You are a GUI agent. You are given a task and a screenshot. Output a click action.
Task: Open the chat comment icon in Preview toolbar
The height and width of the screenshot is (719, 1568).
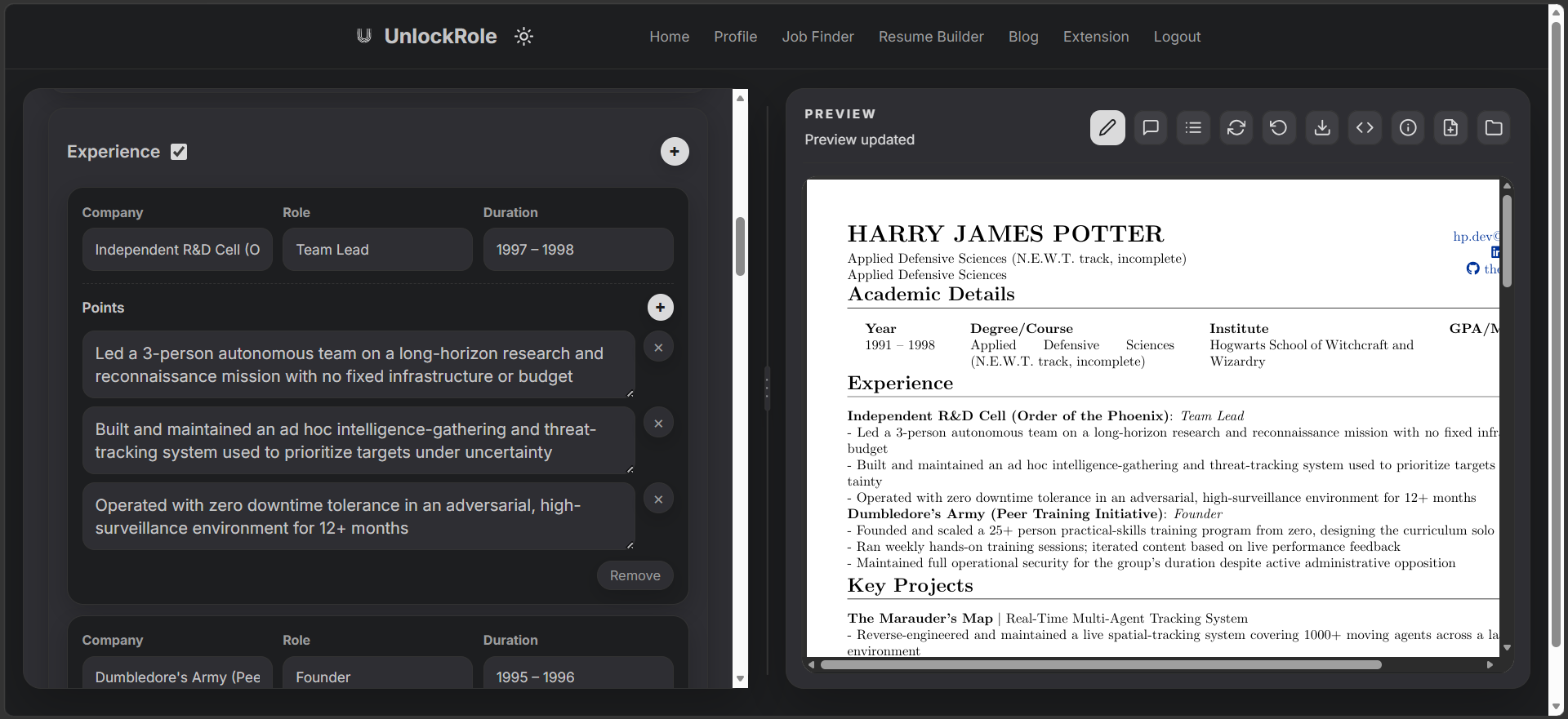1151,127
